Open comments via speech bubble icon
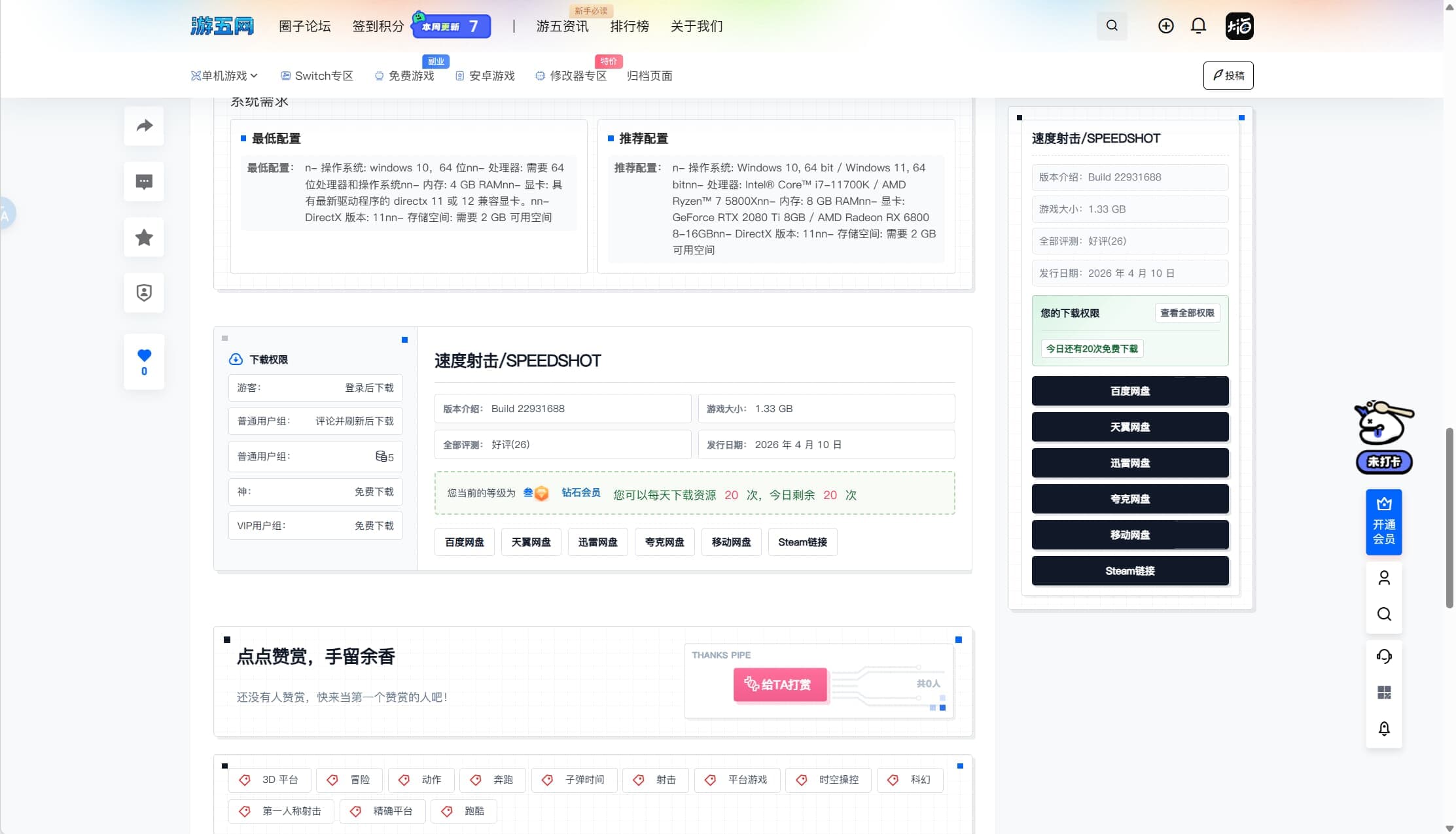The height and width of the screenshot is (834, 1456). pos(144,181)
